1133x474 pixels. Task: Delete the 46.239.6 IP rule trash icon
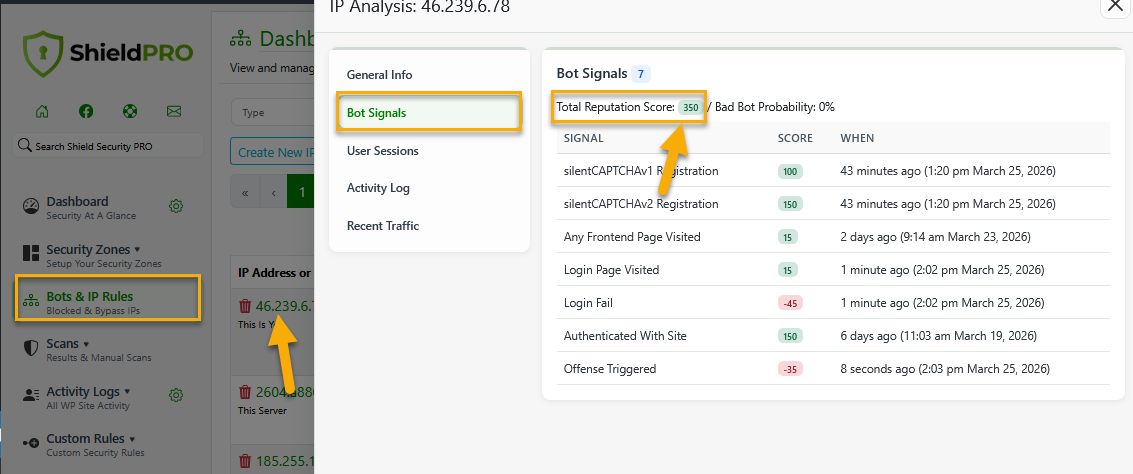245,306
